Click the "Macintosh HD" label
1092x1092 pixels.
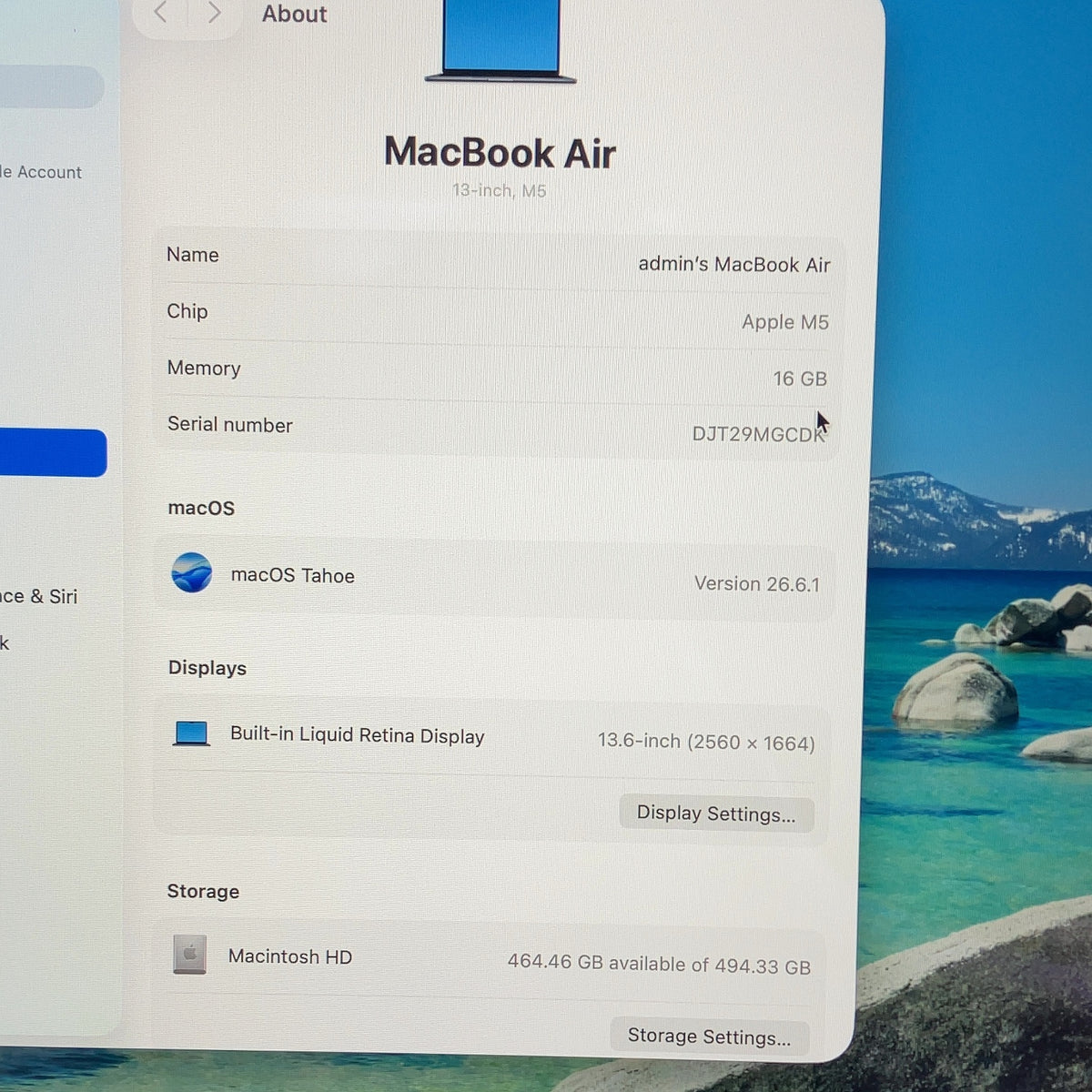[x=290, y=956]
